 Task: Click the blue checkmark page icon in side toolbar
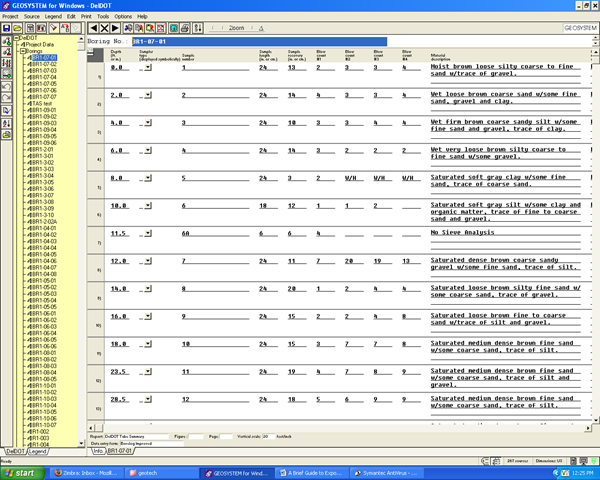tap(7, 111)
